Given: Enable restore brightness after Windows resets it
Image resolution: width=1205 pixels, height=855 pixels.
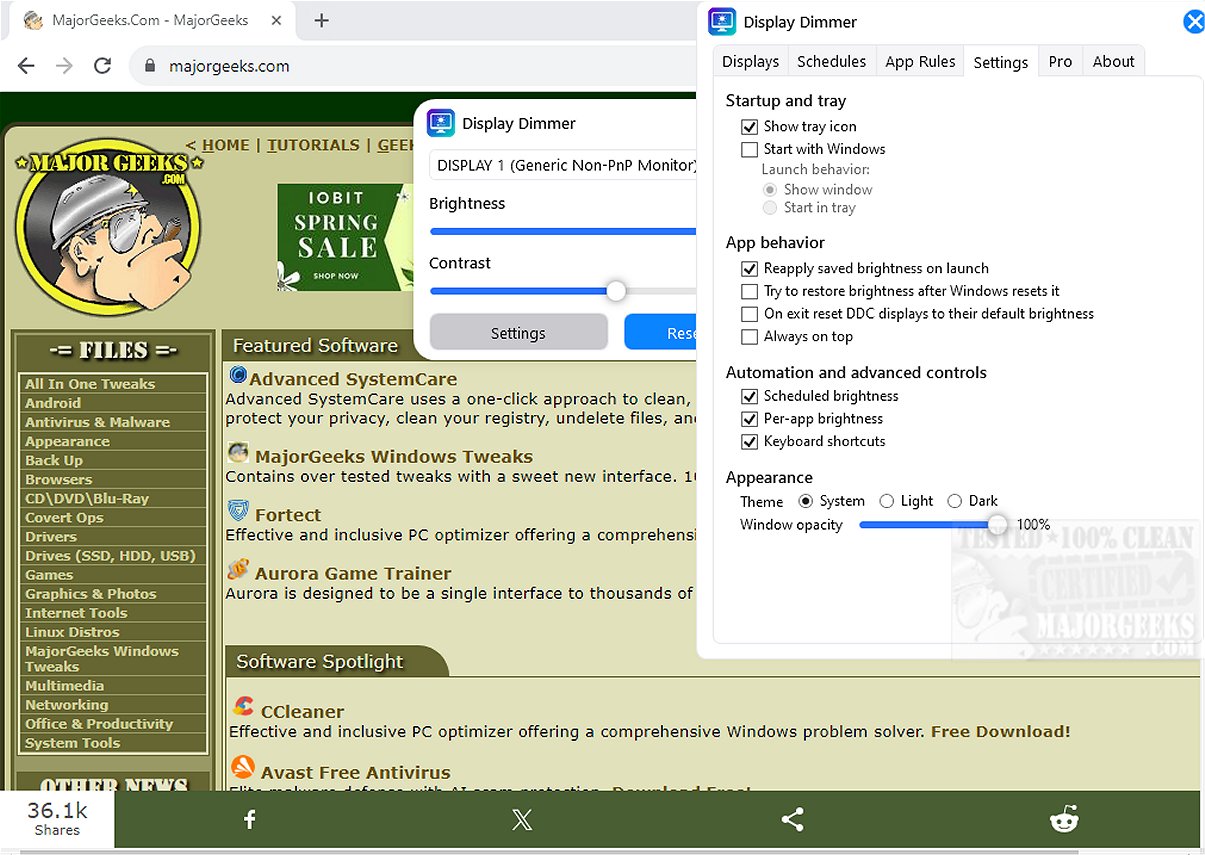Looking at the screenshot, I should click(x=749, y=291).
